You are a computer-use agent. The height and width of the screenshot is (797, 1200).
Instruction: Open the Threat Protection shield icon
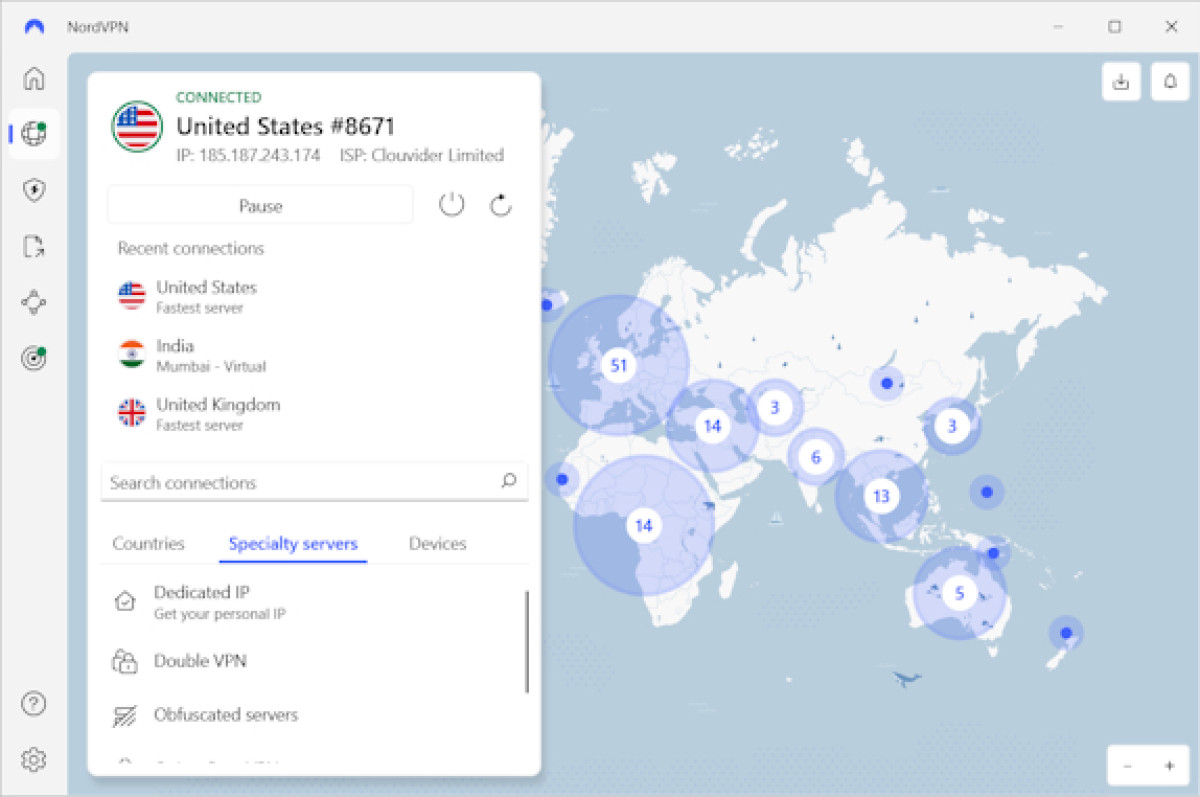coord(34,190)
